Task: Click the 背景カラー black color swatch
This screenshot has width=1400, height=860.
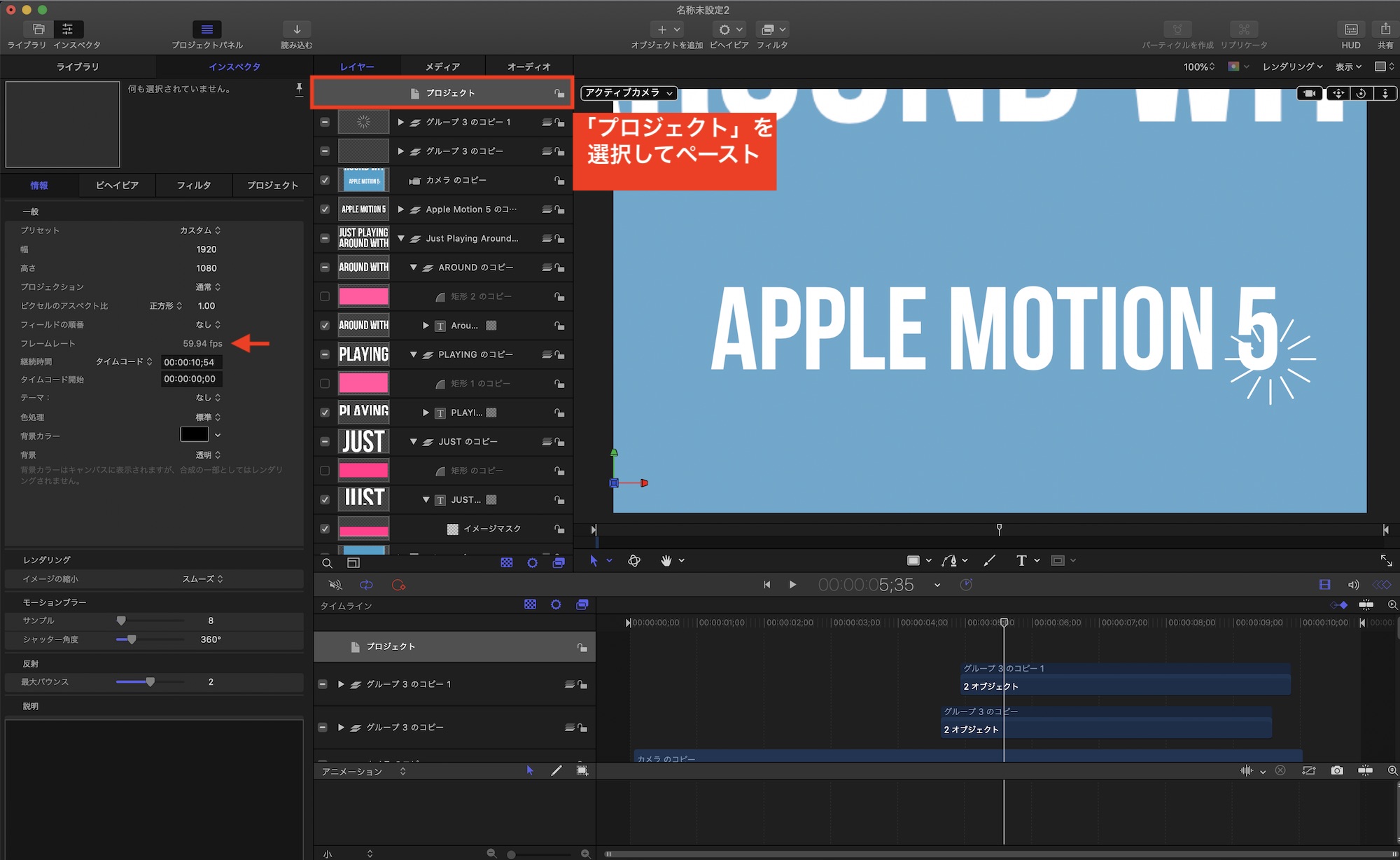Action: pos(194,435)
